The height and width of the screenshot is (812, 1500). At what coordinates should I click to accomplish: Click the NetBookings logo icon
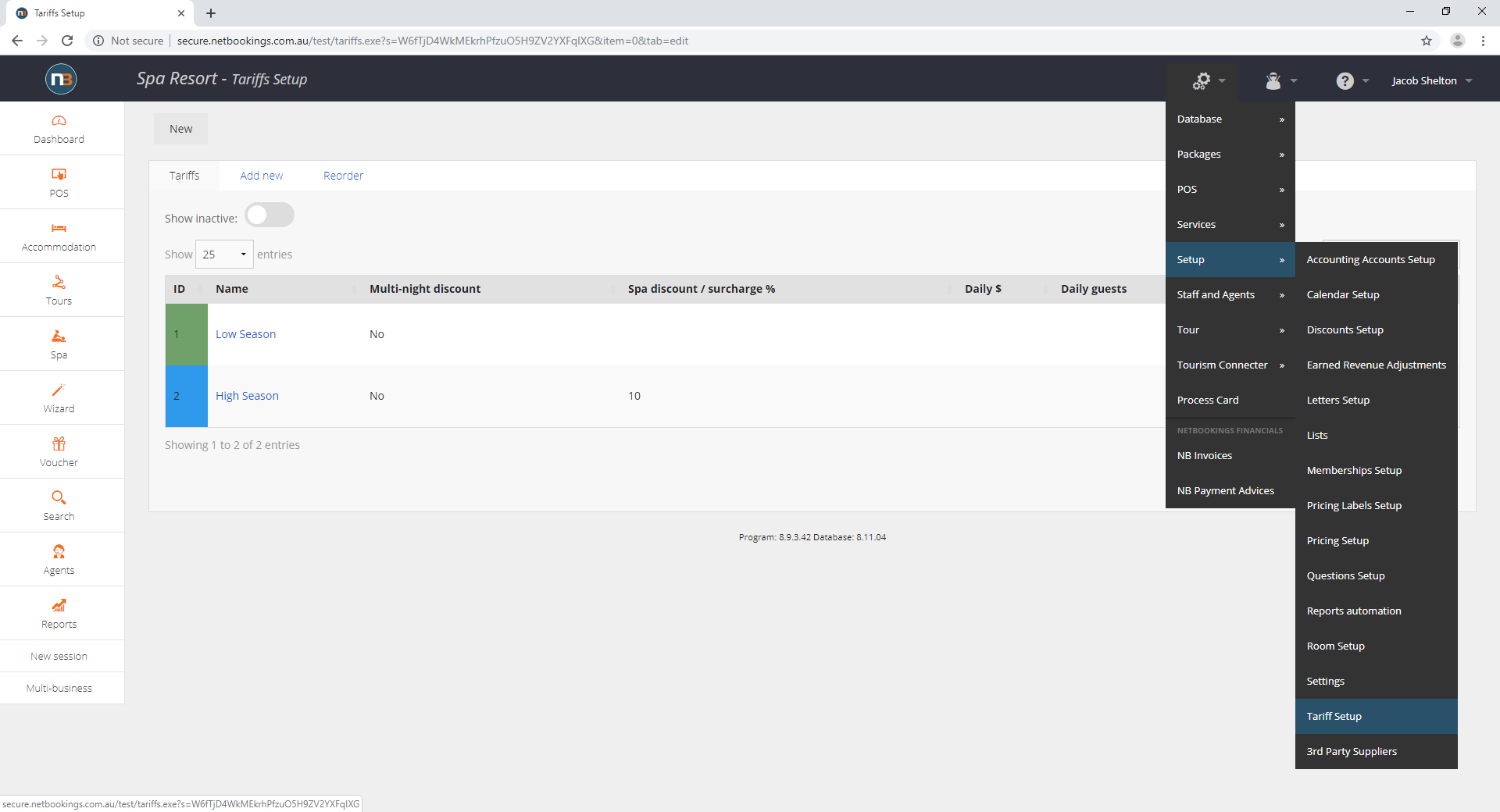pyautogui.click(x=61, y=79)
